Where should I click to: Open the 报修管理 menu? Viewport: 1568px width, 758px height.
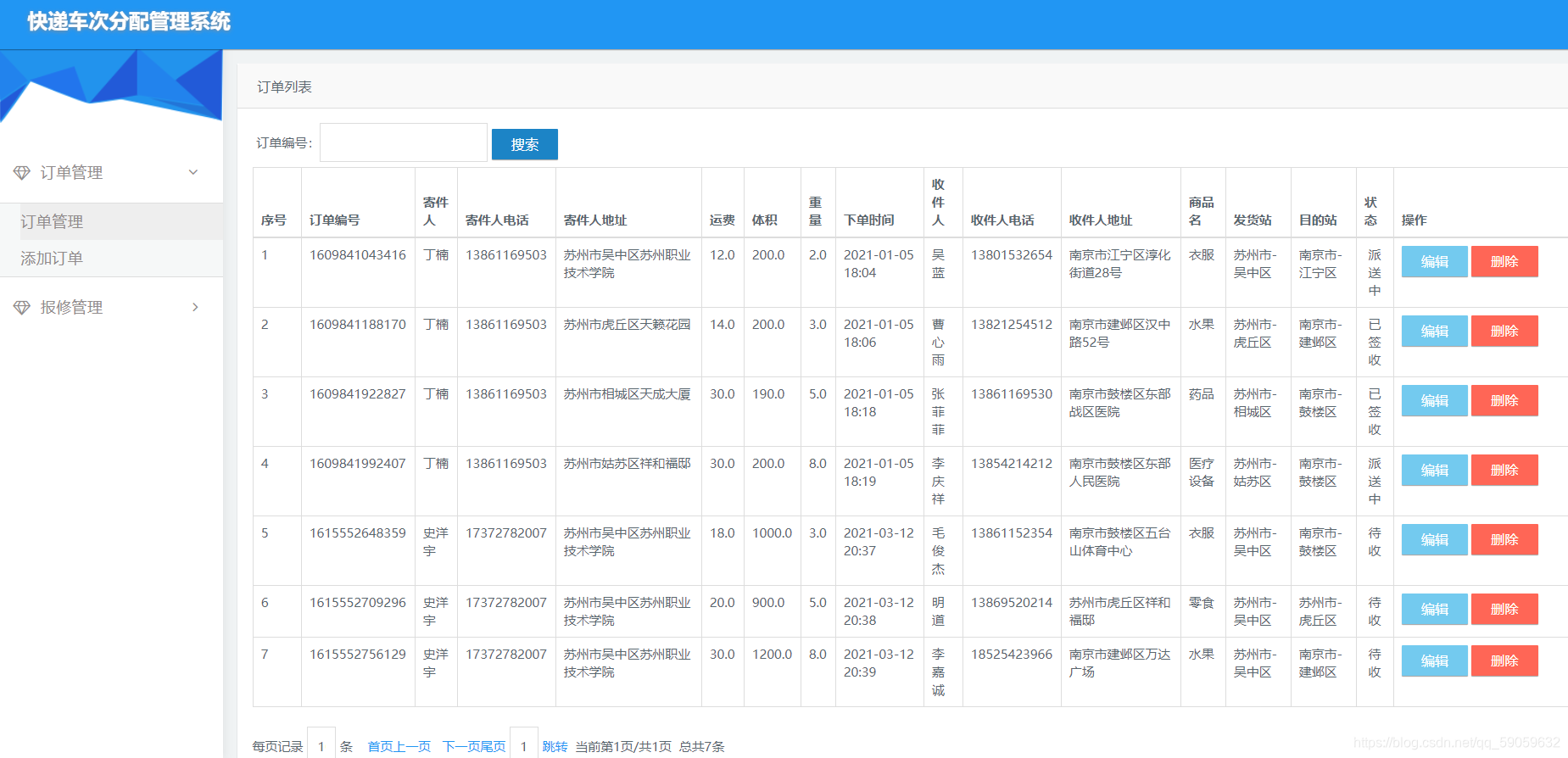[x=71, y=308]
